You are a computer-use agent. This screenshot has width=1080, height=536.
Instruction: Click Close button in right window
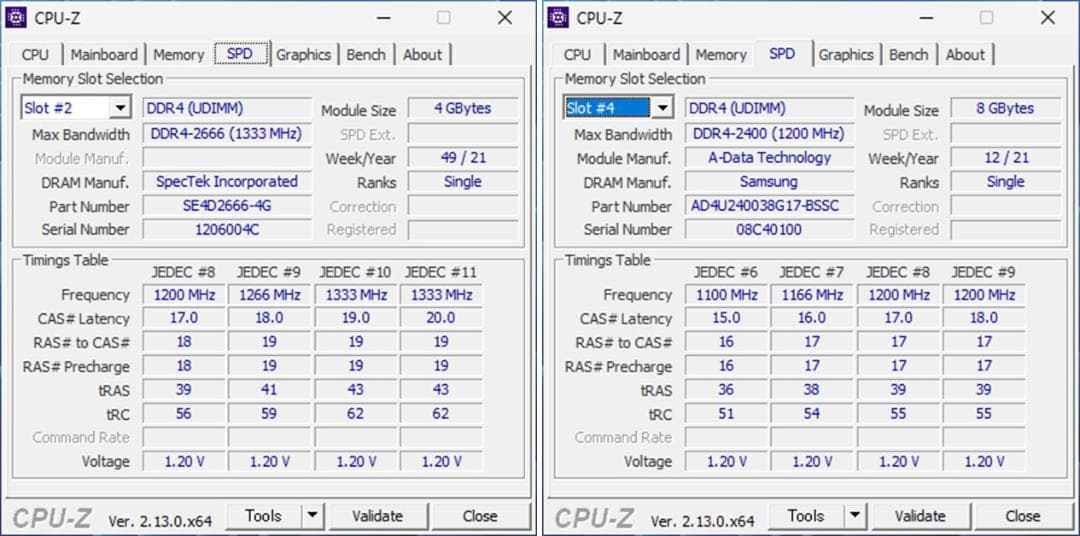(1023, 515)
